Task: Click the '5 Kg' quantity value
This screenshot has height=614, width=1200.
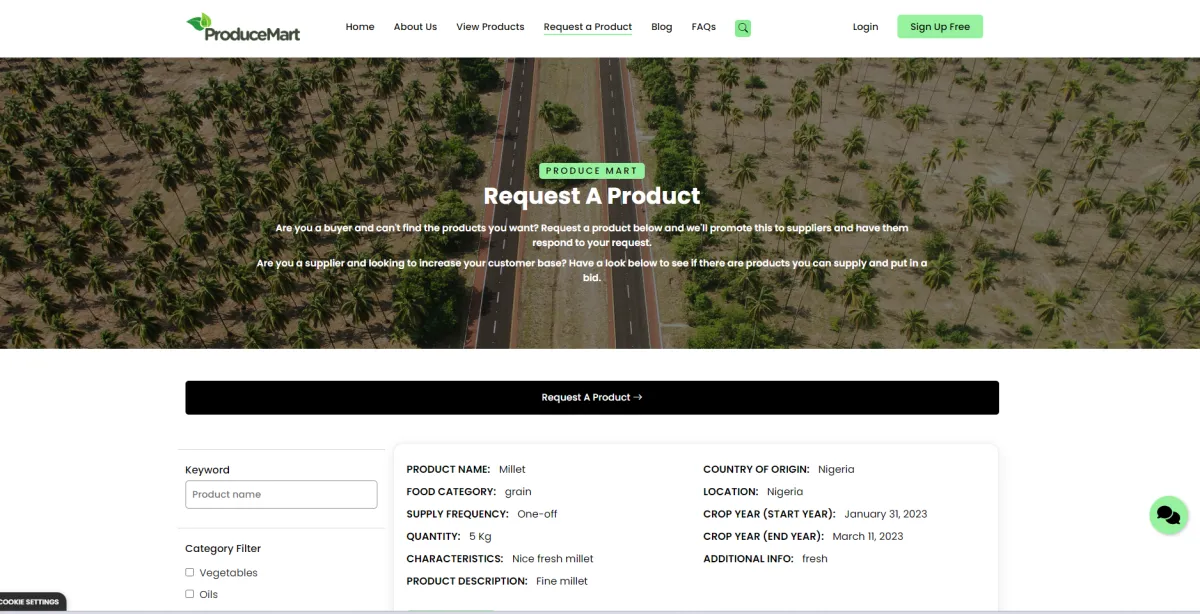Action: 480,536
